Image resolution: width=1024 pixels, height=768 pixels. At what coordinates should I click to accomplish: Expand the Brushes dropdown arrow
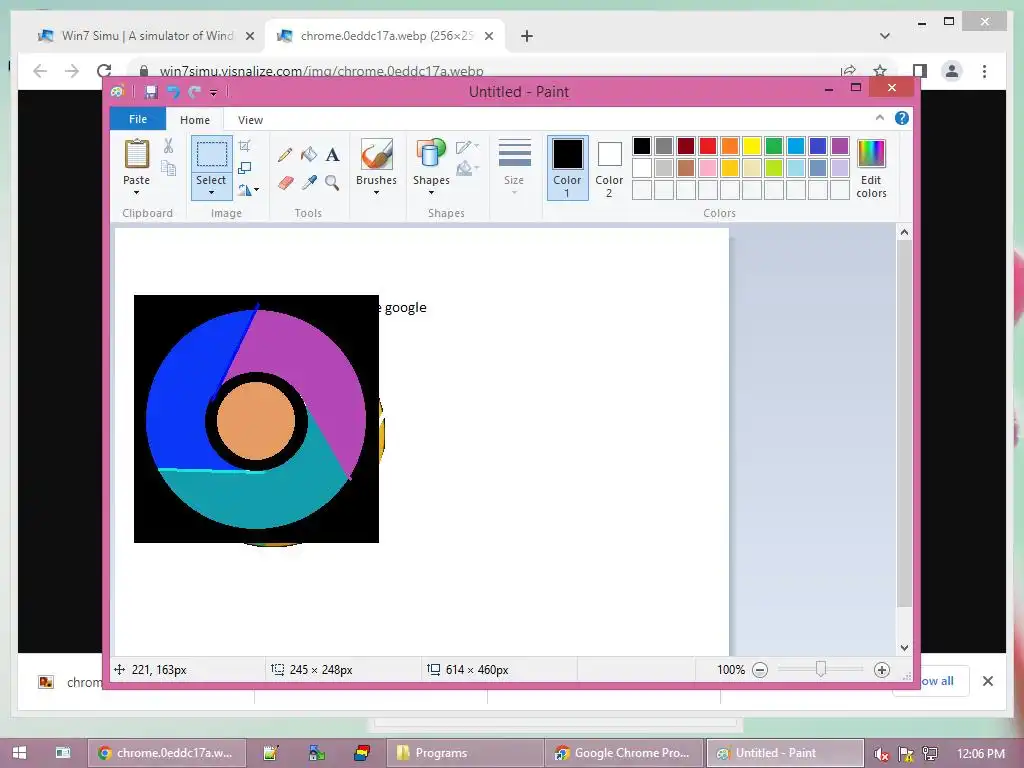376,193
